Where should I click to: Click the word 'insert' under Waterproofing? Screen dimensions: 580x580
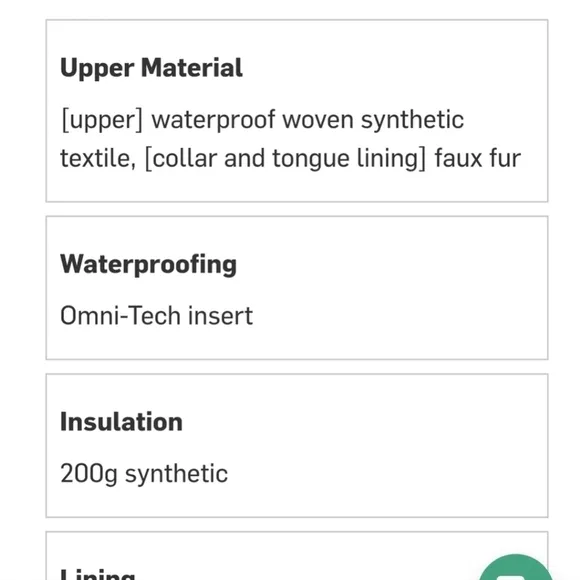pos(221,316)
